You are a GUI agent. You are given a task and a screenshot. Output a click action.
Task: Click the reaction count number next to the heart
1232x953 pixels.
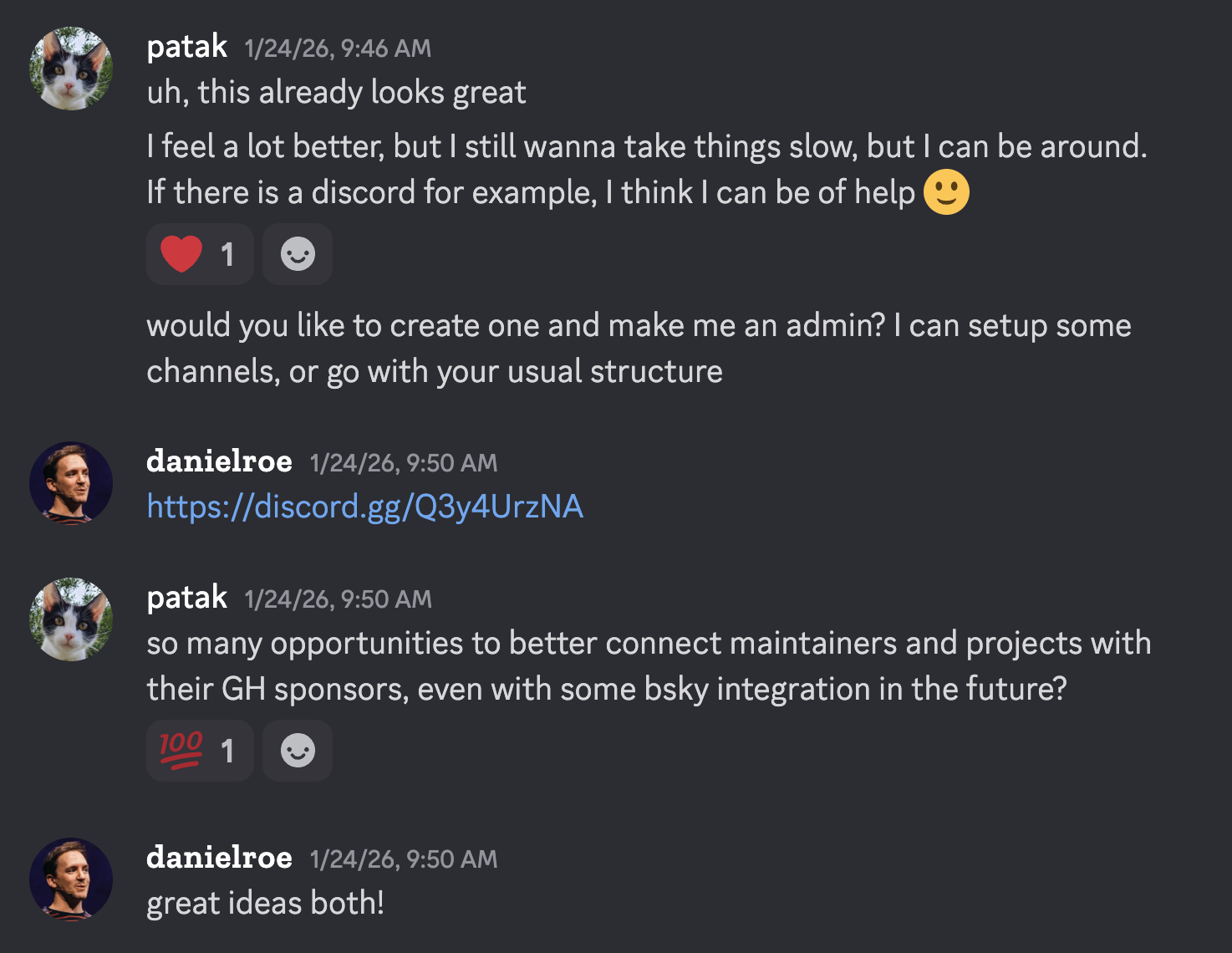(x=227, y=254)
